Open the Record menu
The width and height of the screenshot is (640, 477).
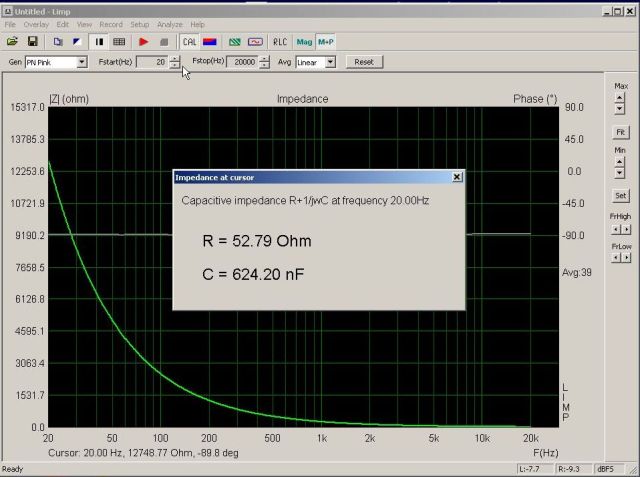(x=111, y=24)
